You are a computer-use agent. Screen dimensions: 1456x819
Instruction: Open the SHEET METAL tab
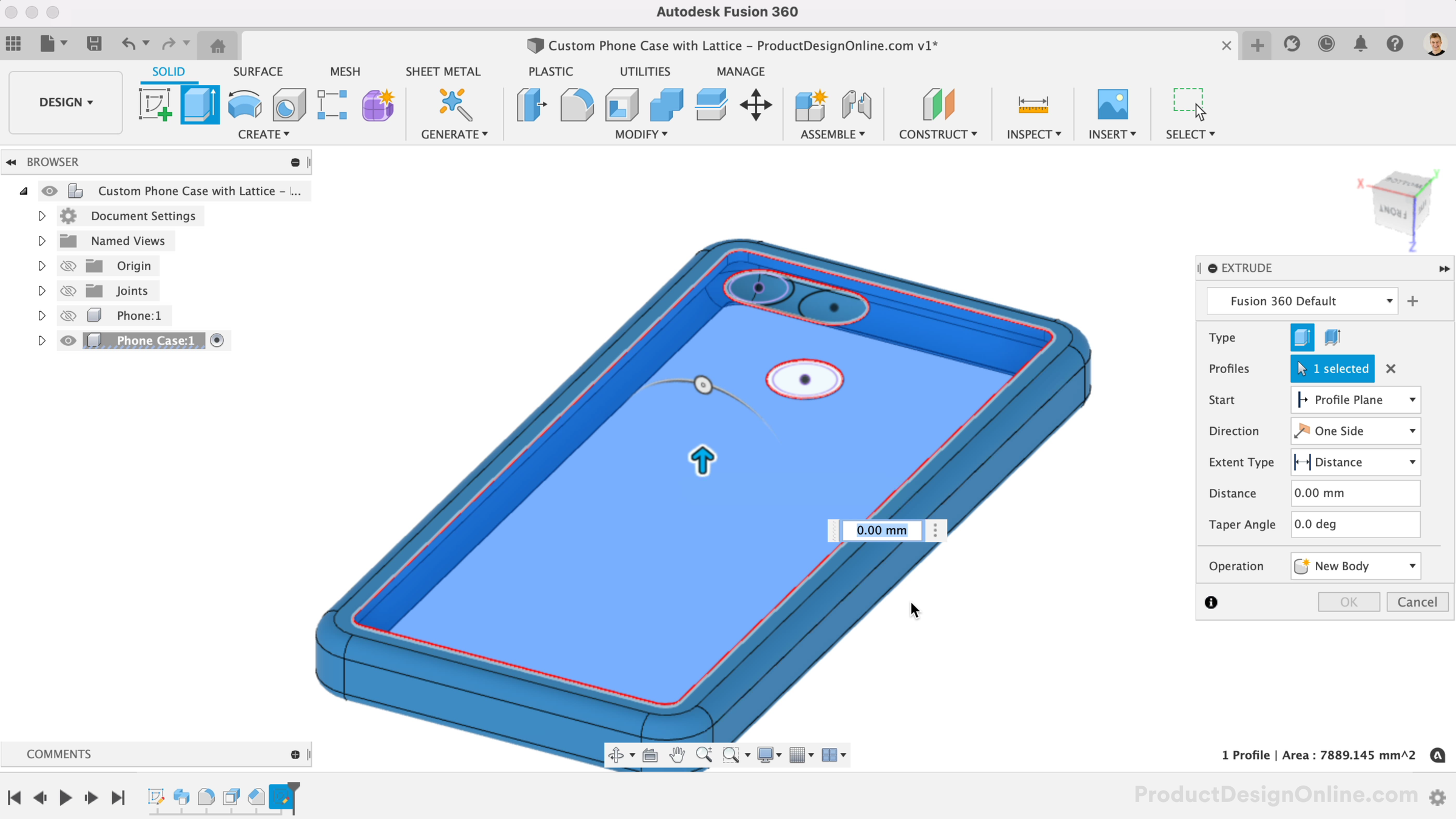[x=443, y=71]
